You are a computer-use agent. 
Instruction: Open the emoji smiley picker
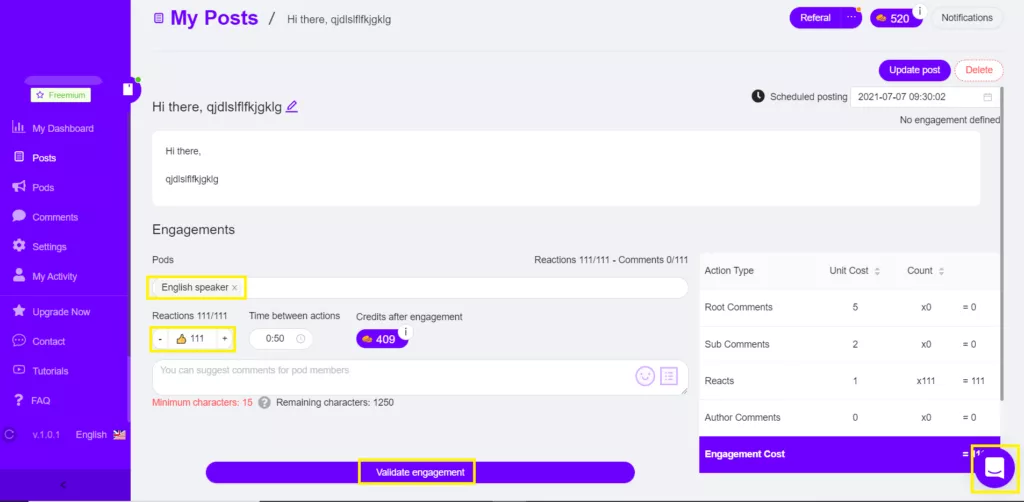pos(645,375)
